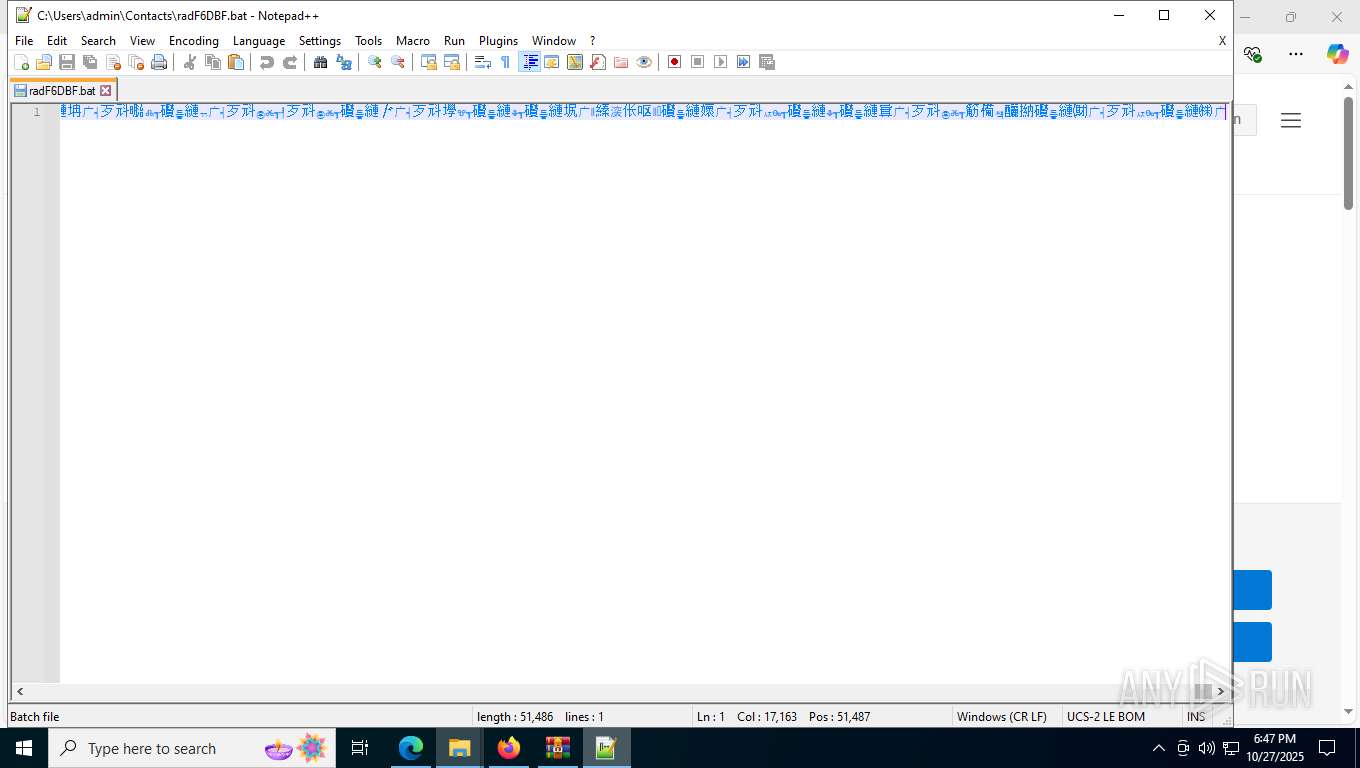Viewport: 1360px width, 768px height.
Task: Save the current recorded macro icon
Action: 767,62
